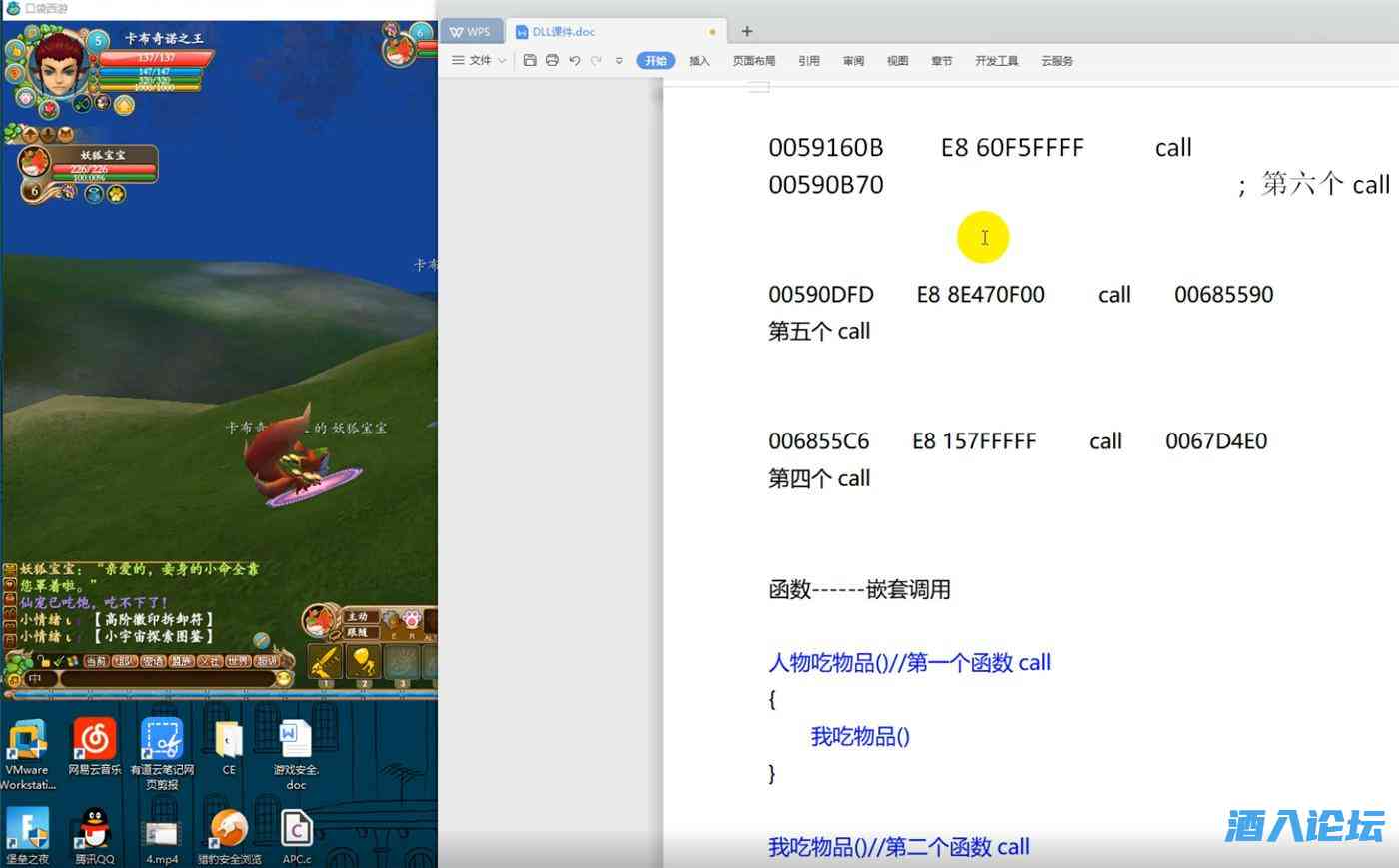Select the 世界 chat channel button

238,661
